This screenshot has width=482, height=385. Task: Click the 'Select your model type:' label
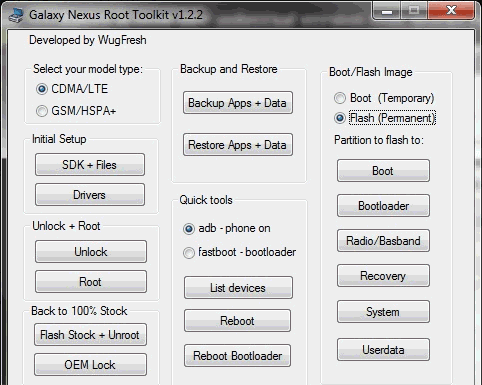pyautogui.click(x=88, y=69)
